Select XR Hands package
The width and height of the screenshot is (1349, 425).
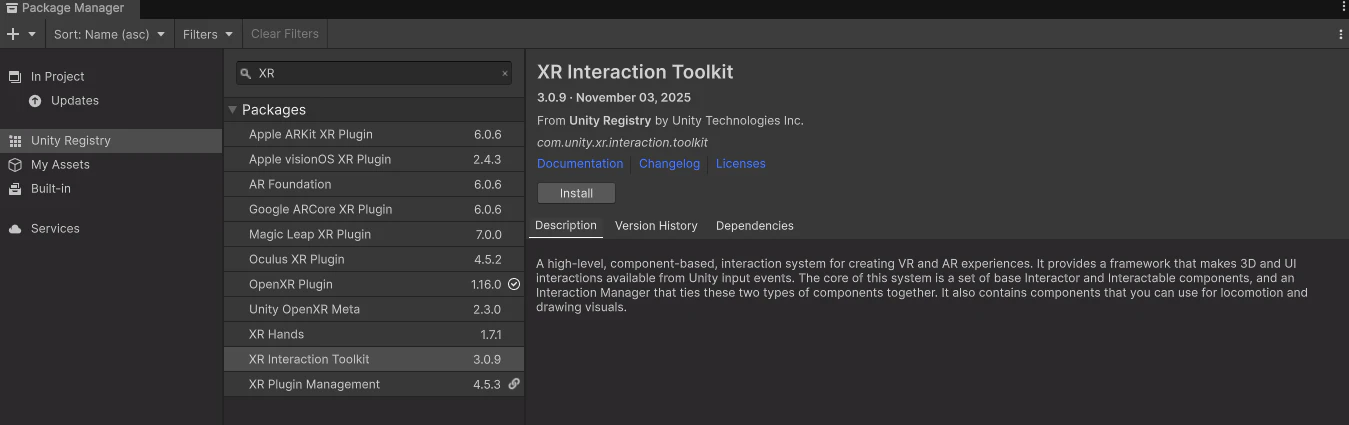coord(374,334)
